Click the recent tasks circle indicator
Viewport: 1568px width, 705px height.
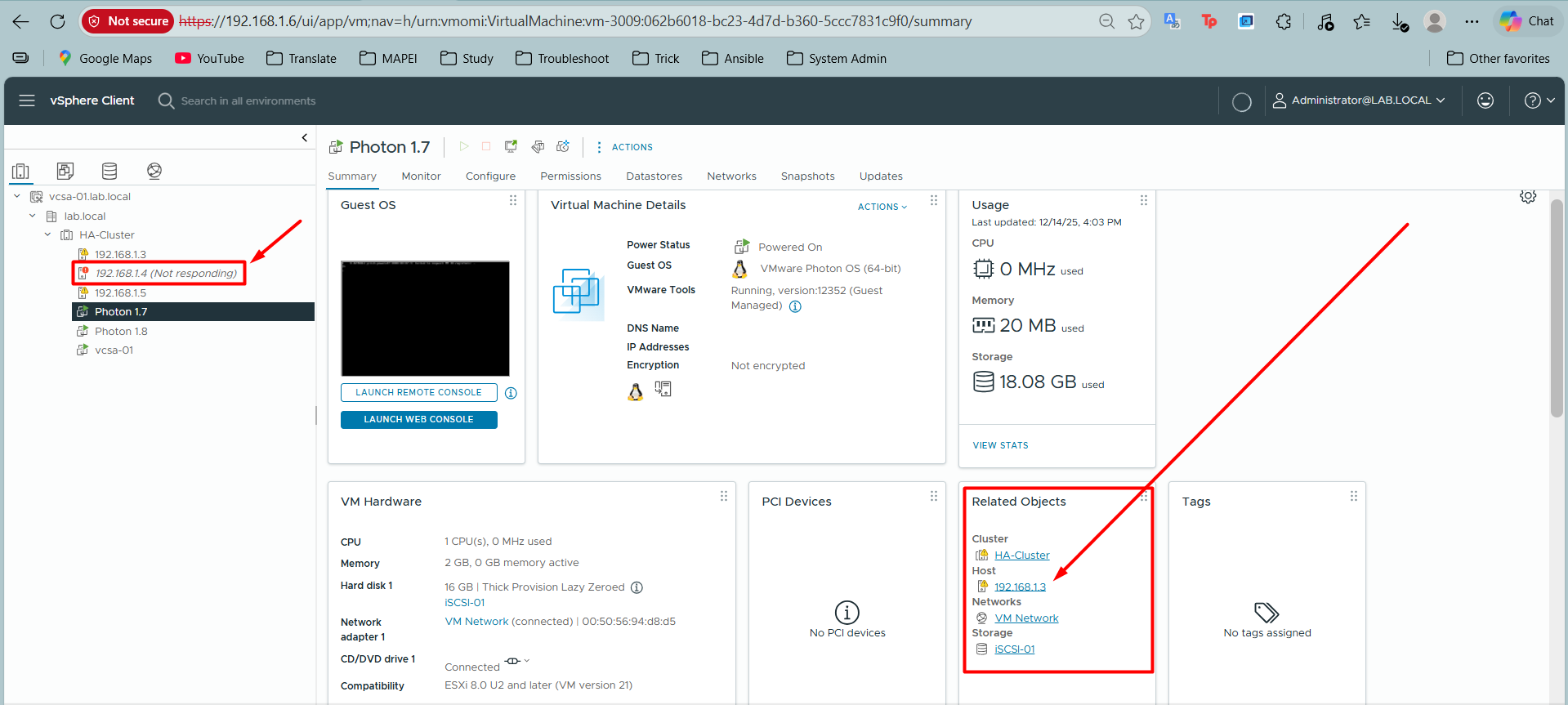1242,101
